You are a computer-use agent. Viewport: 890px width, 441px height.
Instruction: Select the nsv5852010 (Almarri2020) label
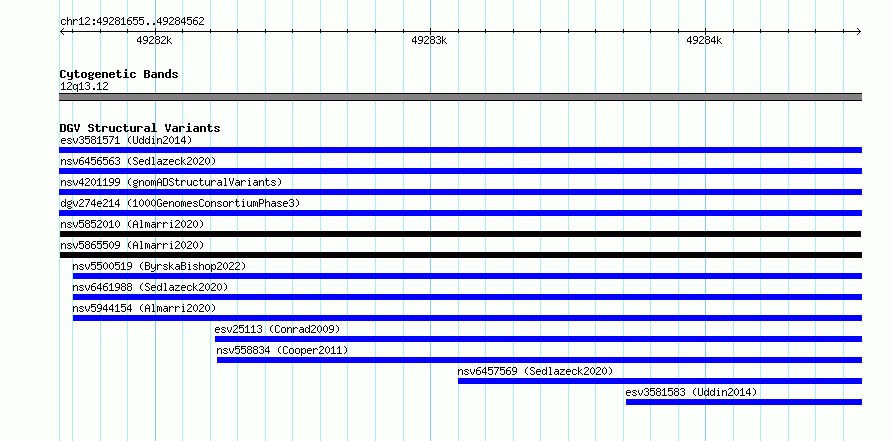132,224
